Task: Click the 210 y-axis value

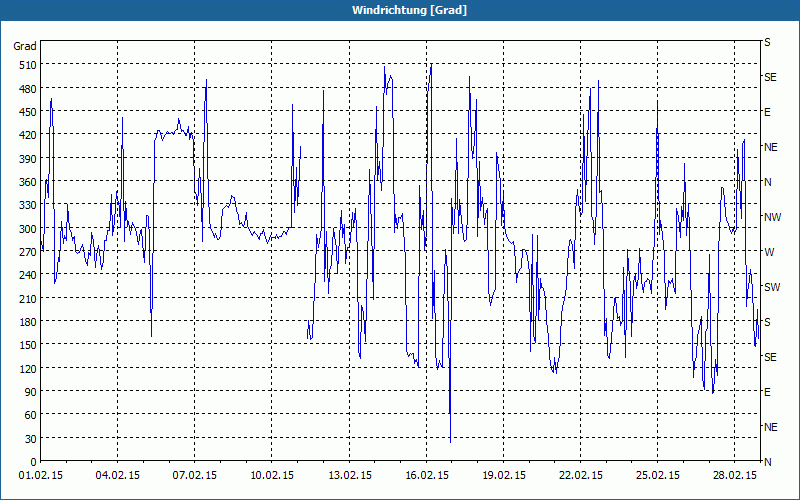Action: pos(28,298)
